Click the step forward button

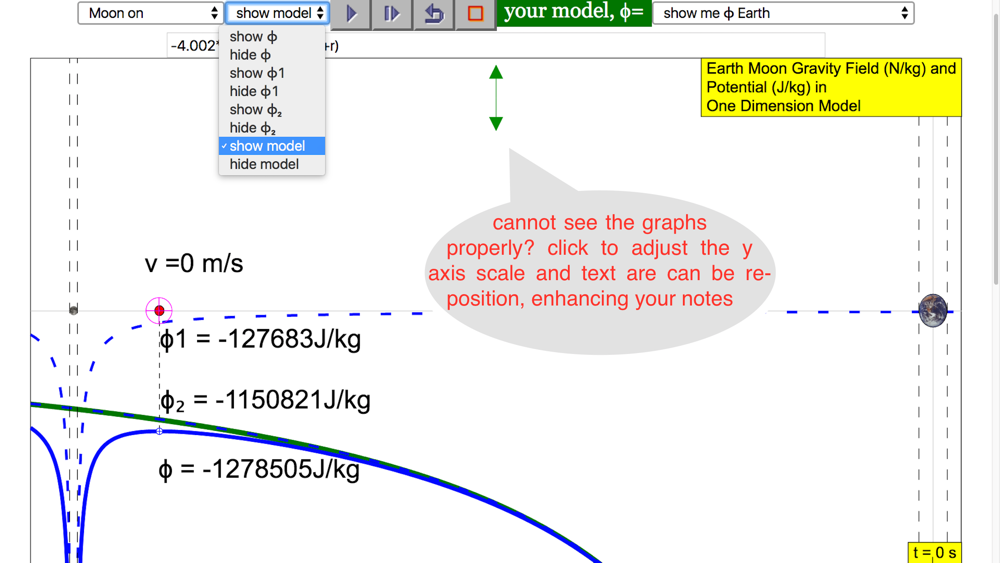point(392,13)
